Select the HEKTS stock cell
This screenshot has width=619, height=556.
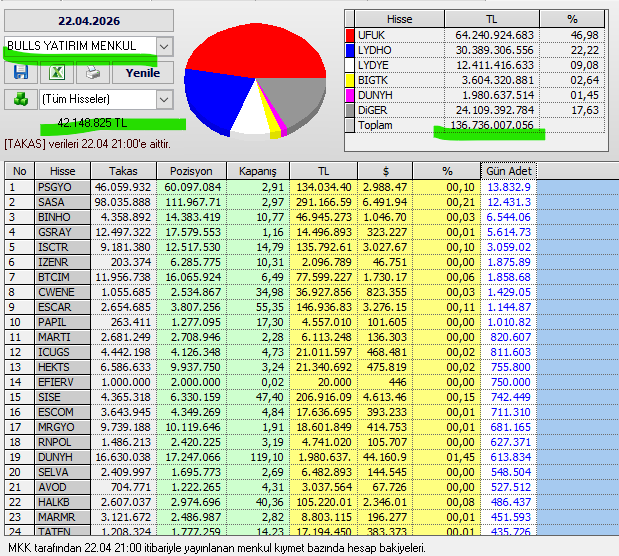pos(62,367)
